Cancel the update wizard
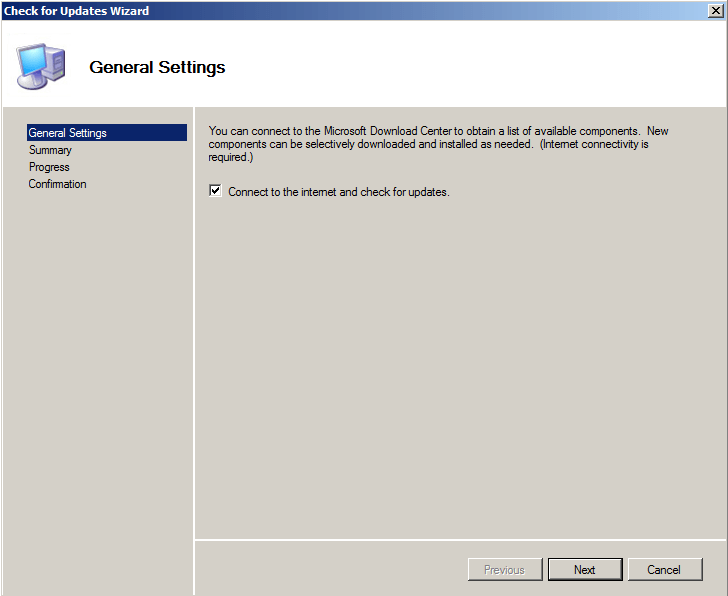This screenshot has height=596, width=728. [664, 570]
